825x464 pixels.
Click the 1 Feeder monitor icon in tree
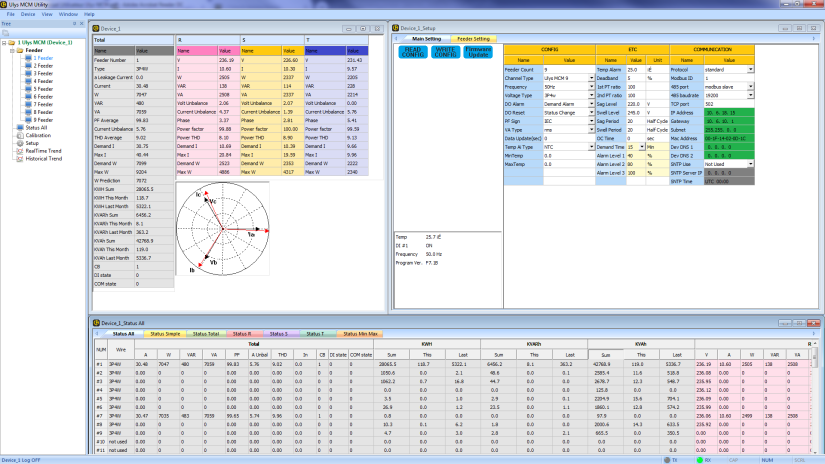click(28, 58)
